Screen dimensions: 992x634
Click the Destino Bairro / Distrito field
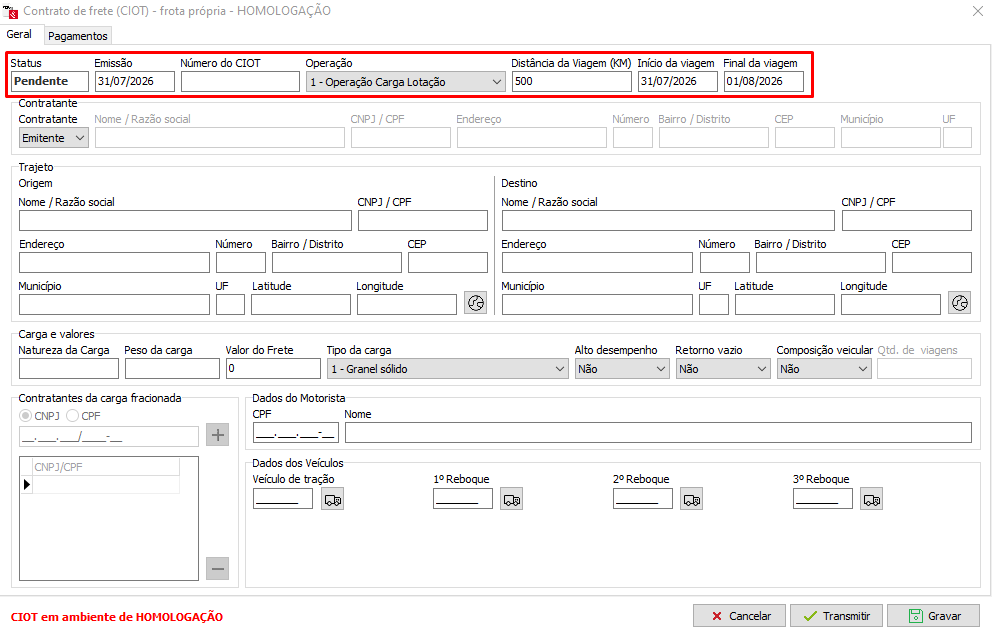coord(821,263)
